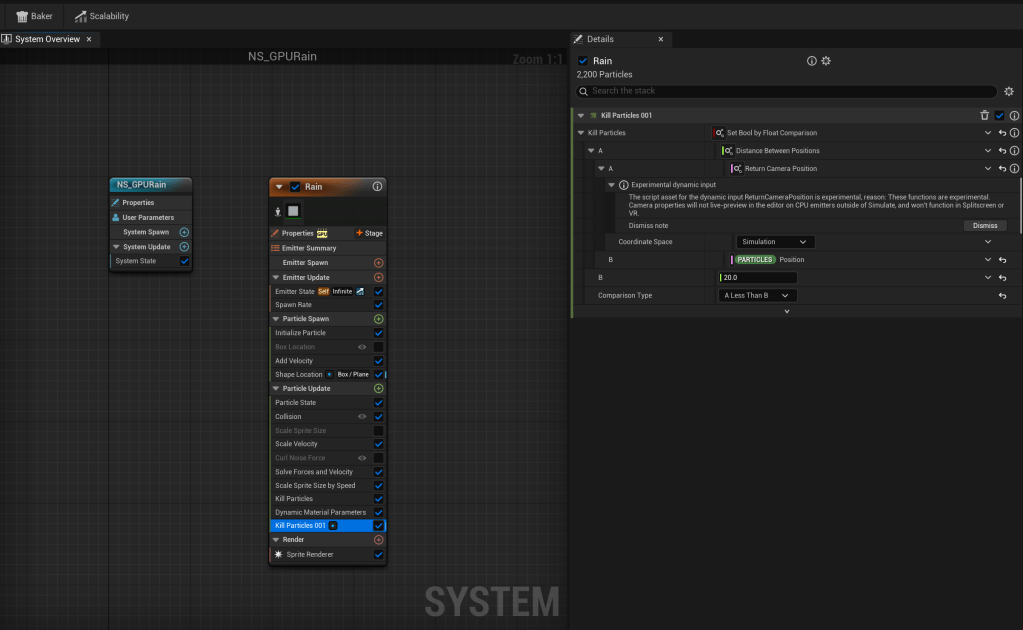Reset Comparison Type to default
This screenshot has height=630, width=1023.
(1001, 296)
